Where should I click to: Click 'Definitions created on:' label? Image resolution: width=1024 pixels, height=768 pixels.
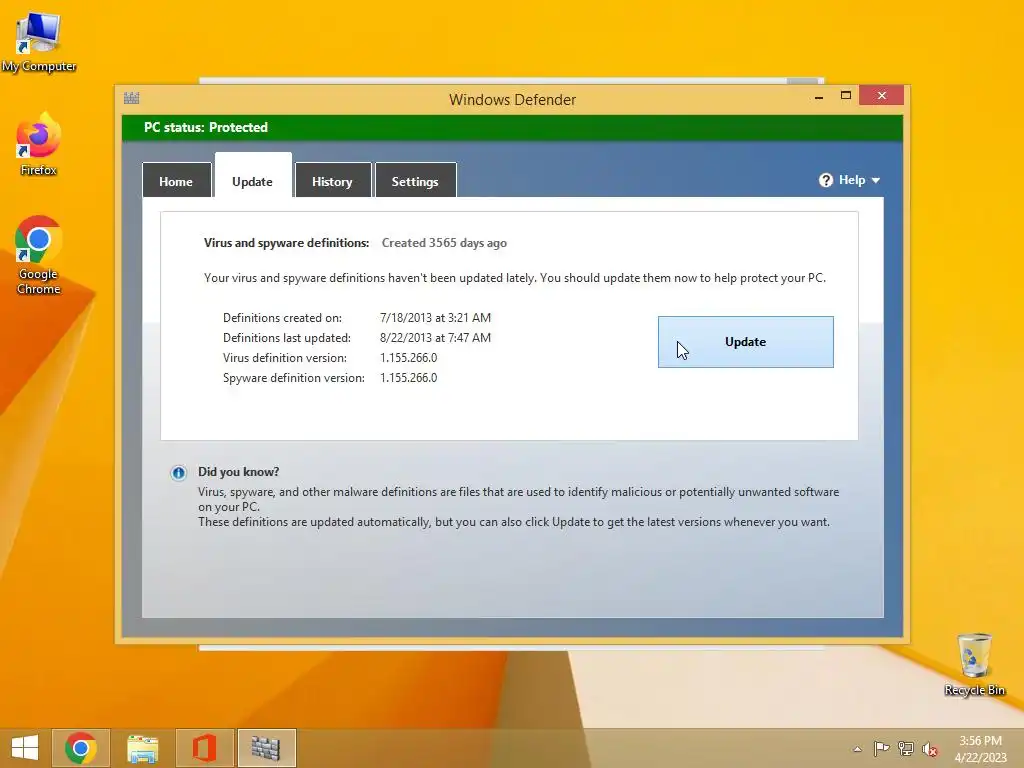pyautogui.click(x=282, y=318)
